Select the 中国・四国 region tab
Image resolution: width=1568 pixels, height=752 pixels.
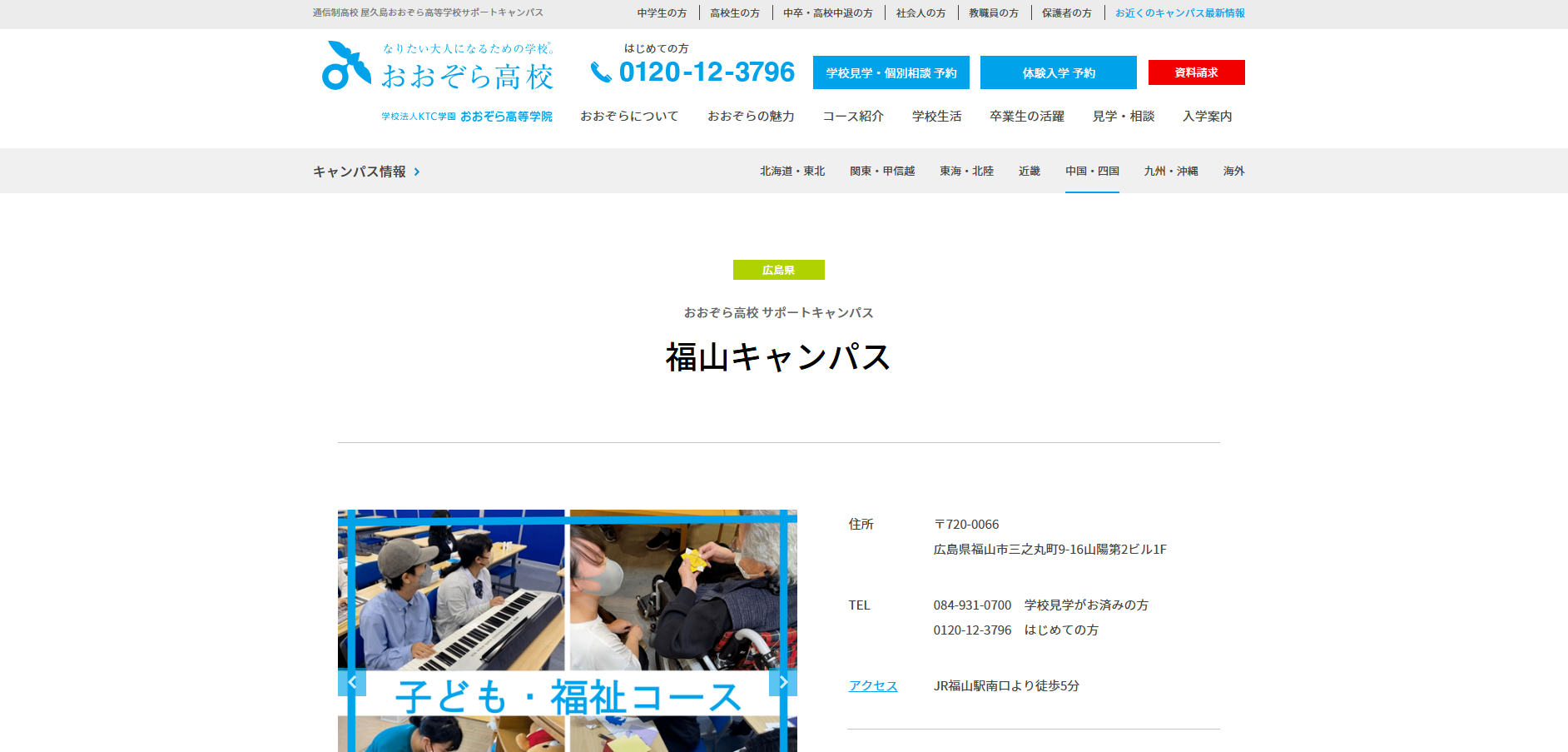(1092, 172)
